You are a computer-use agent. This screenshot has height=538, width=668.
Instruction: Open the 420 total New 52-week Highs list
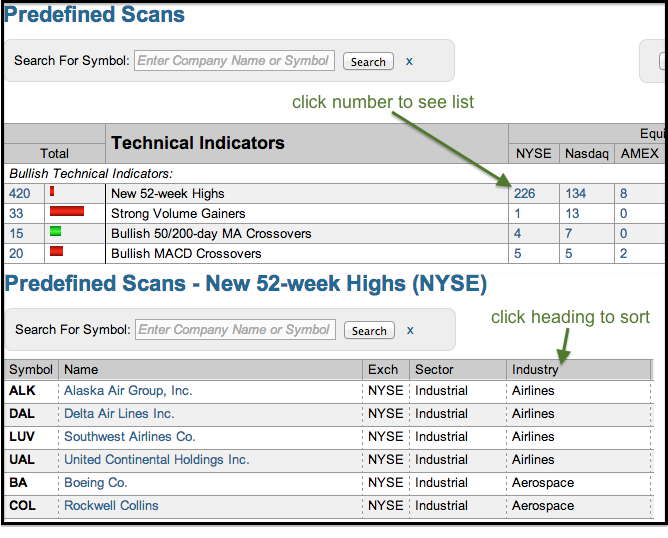coord(20,193)
